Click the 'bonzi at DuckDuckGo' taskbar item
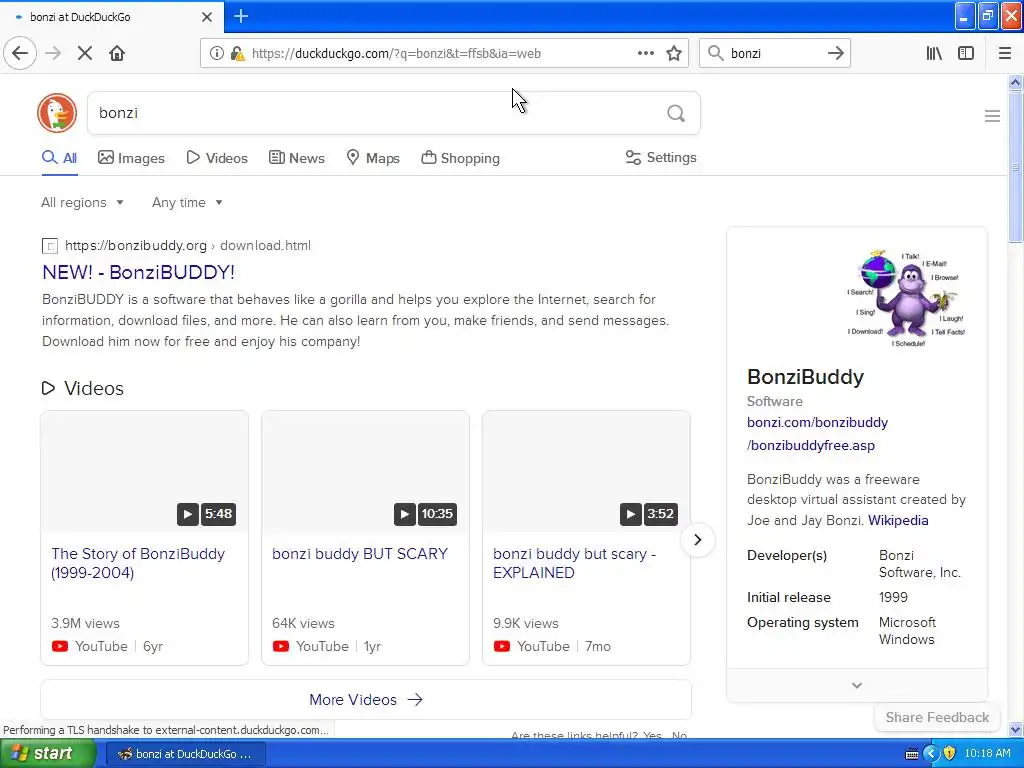1024x768 pixels. click(185, 754)
